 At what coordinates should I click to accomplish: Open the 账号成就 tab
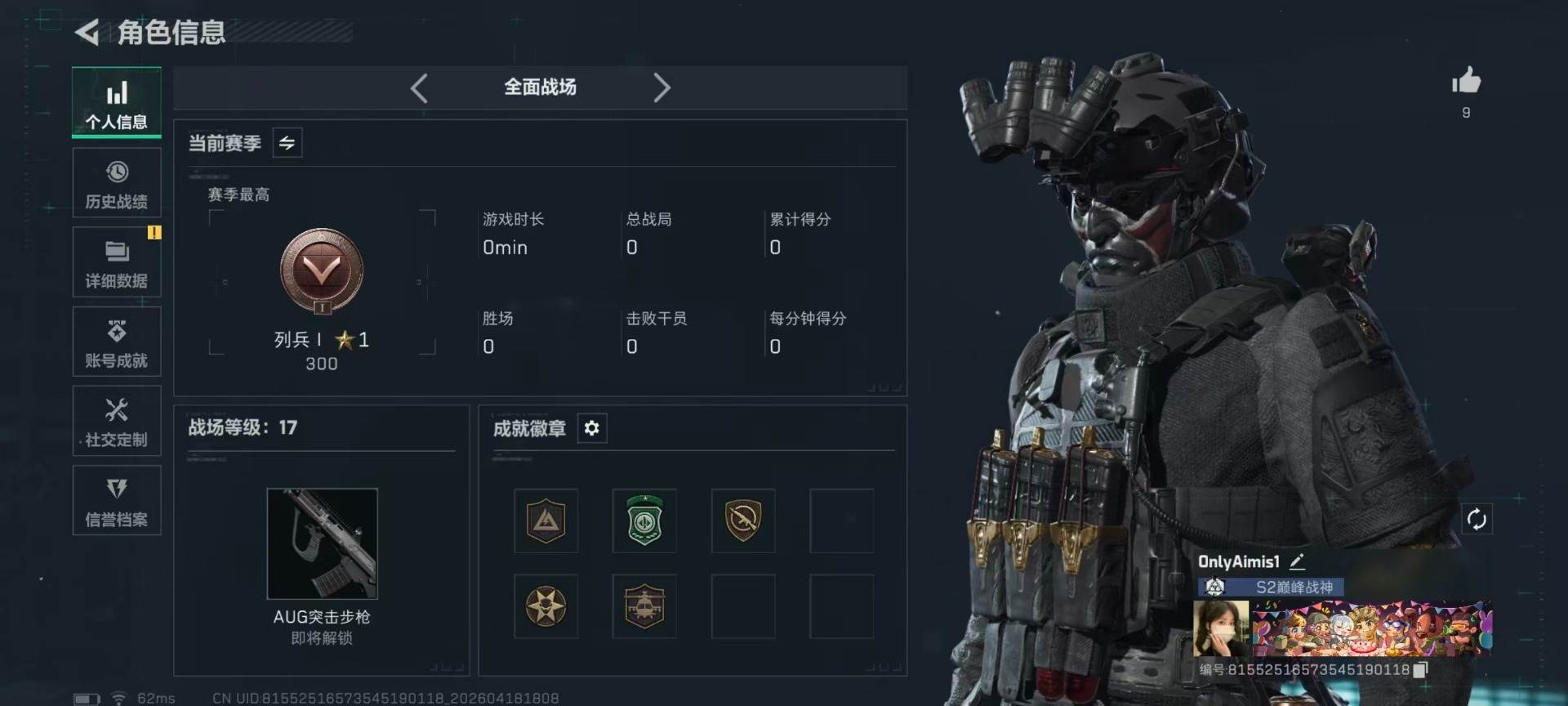tap(117, 342)
